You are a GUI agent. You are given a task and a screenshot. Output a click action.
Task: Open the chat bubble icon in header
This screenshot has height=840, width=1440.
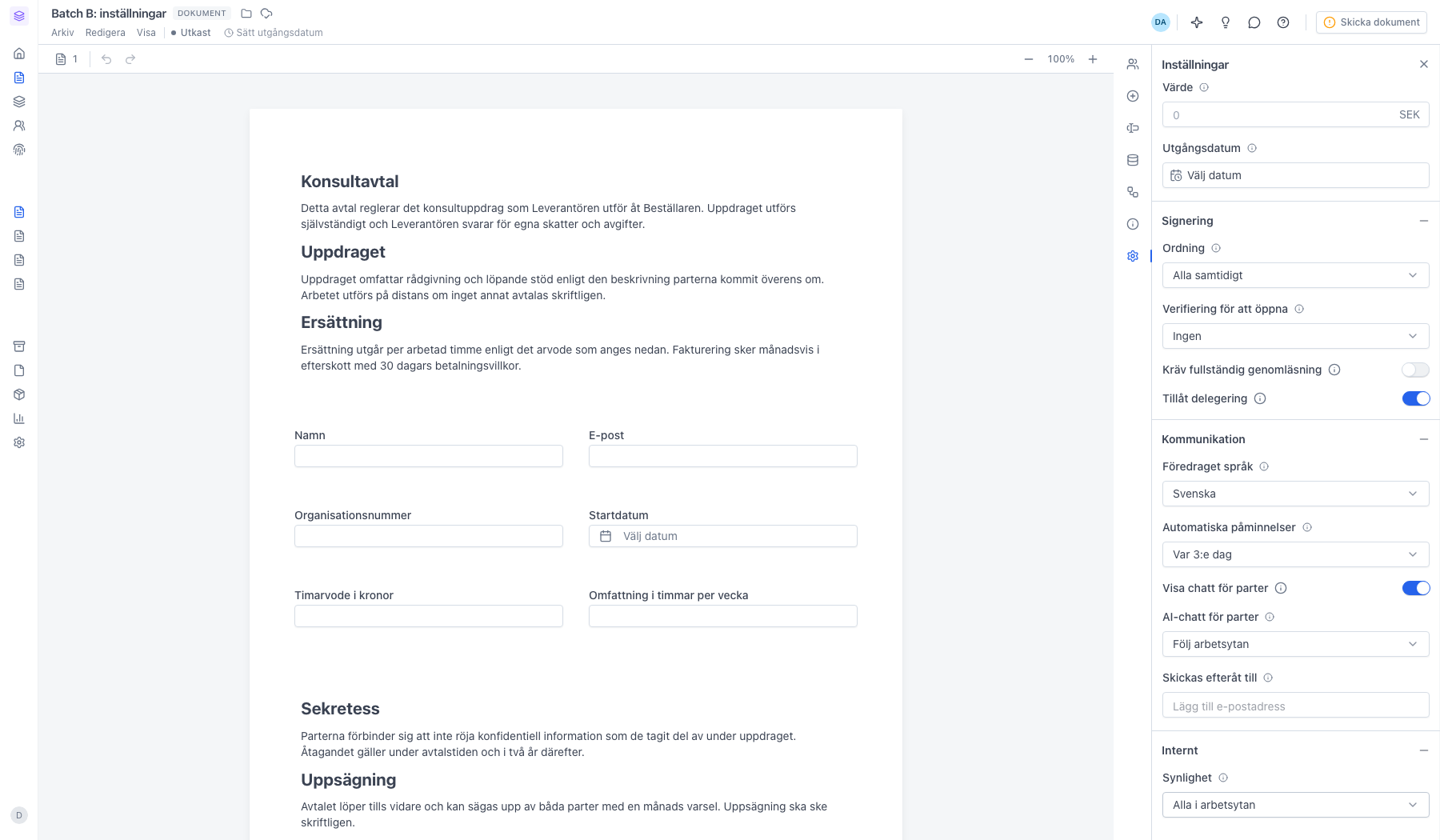(x=1254, y=22)
